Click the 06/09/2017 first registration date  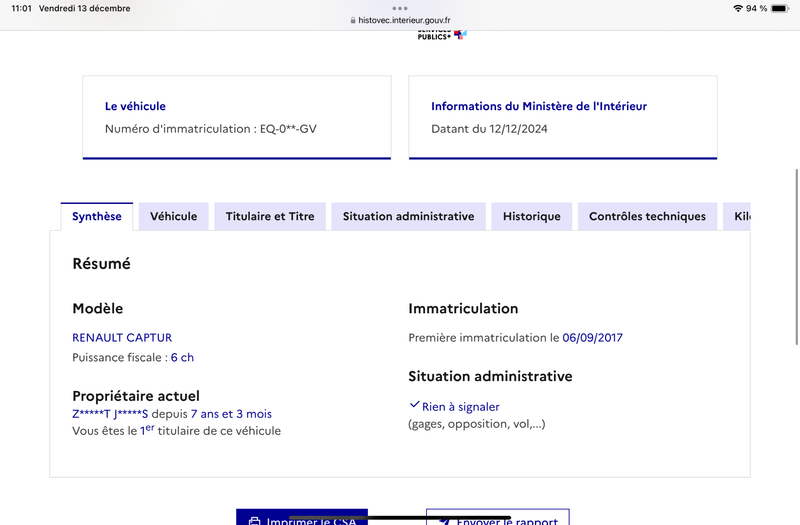click(x=592, y=338)
